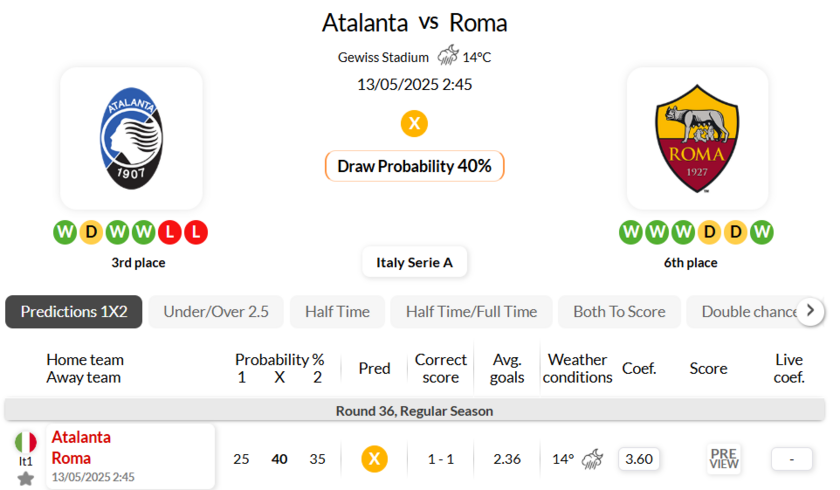Screen dimensions: 840x490
Task: Click the X prediction circle in table row
Action: pos(374,459)
